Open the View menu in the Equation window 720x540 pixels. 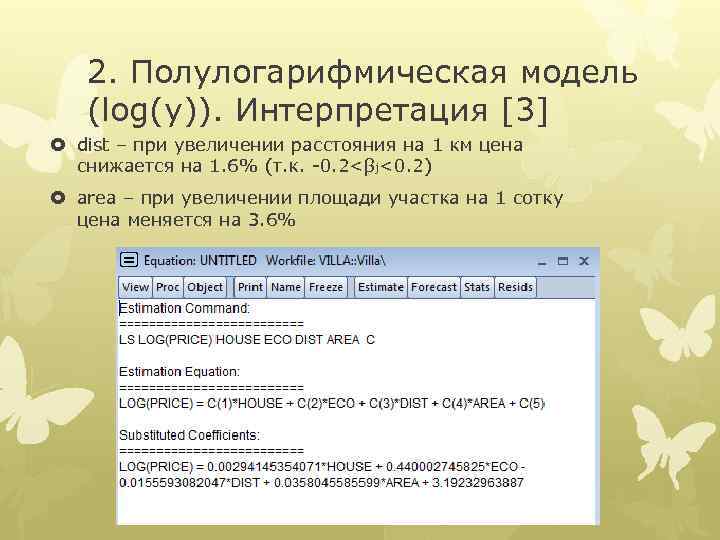135,287
